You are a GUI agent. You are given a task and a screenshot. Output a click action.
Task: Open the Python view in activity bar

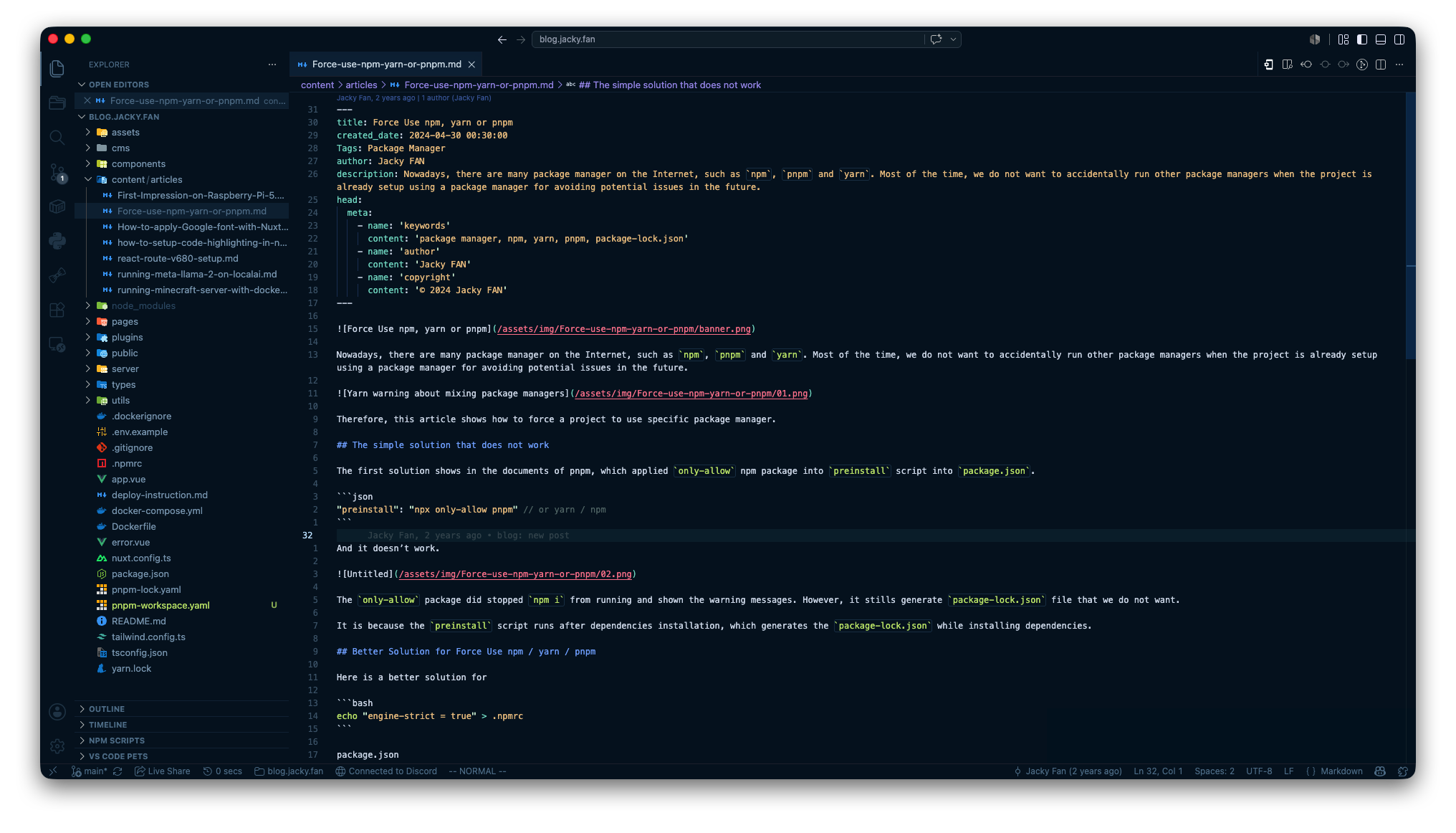tap(57, 241)
